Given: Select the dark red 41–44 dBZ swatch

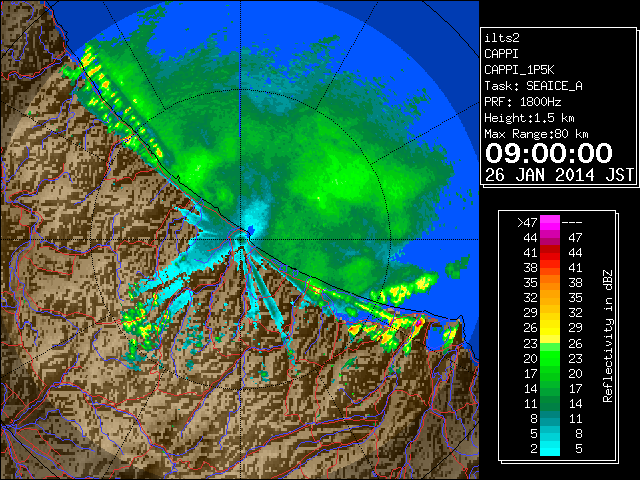Looking at the screenshot, I should click(x=549, y=253).
